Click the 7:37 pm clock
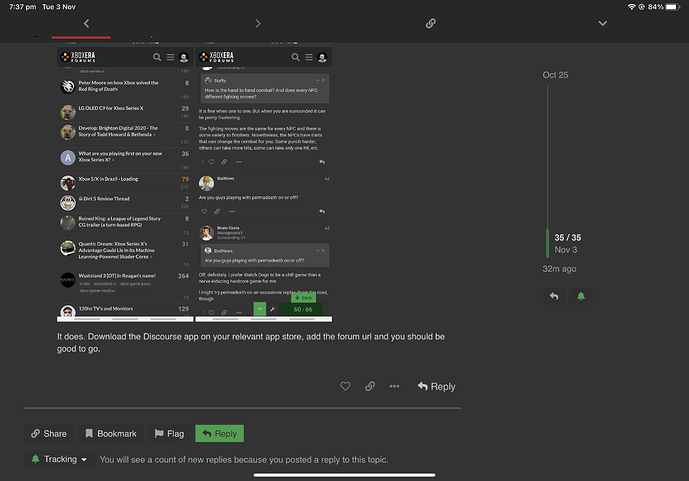The height and width of the screenshot is (481, 689). click(22, 7)
